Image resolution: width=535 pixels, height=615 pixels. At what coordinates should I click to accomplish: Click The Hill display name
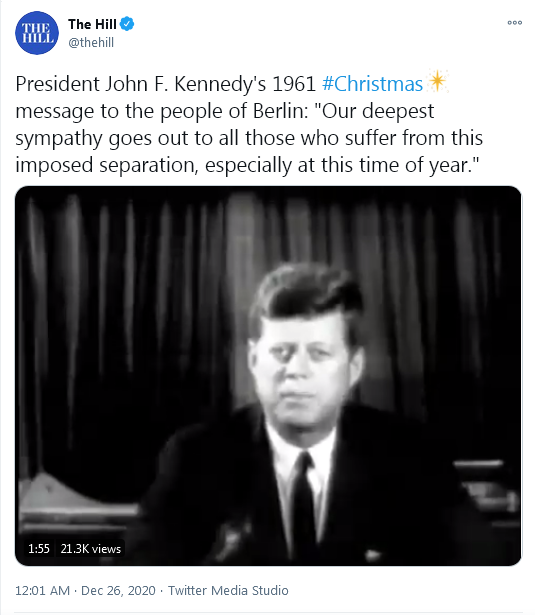coord(92,24)
